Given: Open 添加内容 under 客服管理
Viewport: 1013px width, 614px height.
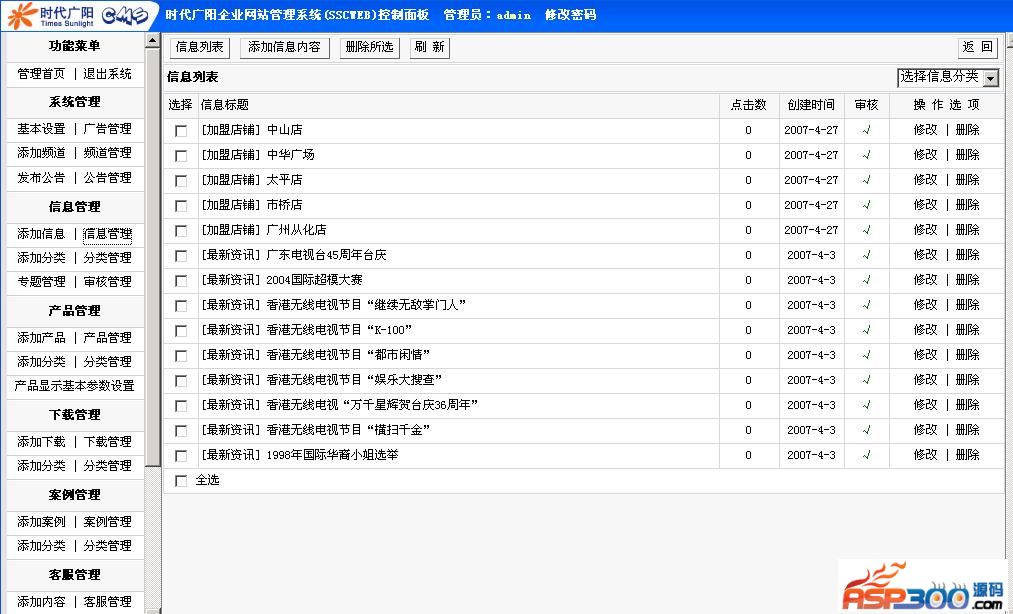Looking at the screenshot, I should 41,601.
